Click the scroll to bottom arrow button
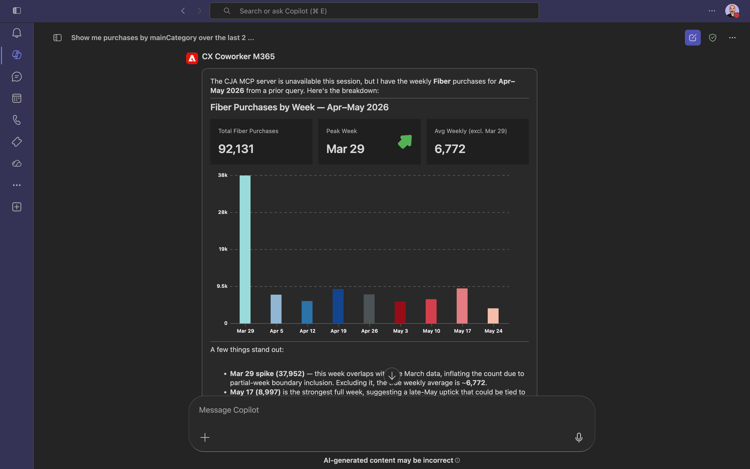This screenshot has width=750, height=469. 392,375
